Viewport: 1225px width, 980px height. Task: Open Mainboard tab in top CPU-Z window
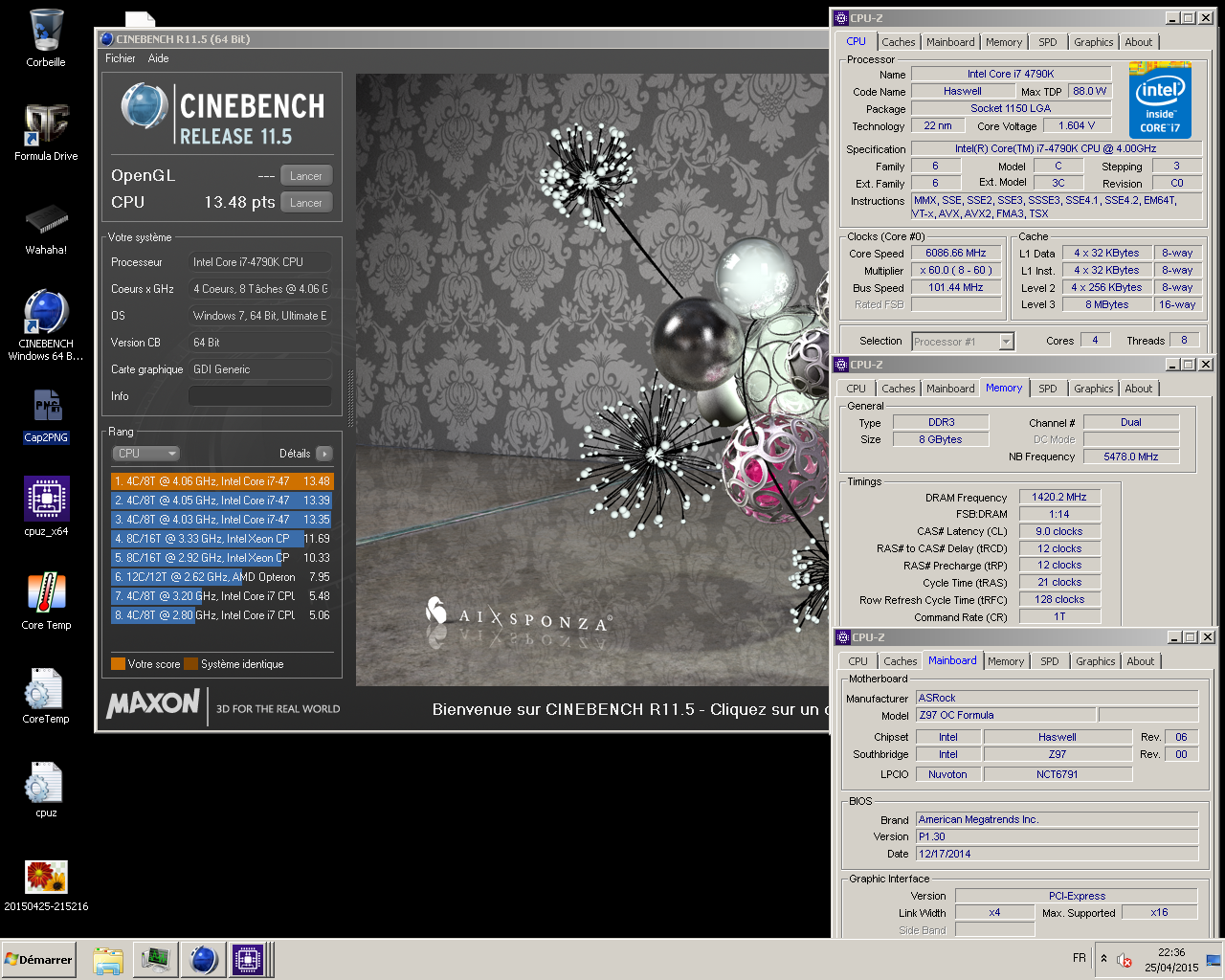pos(950,42)
